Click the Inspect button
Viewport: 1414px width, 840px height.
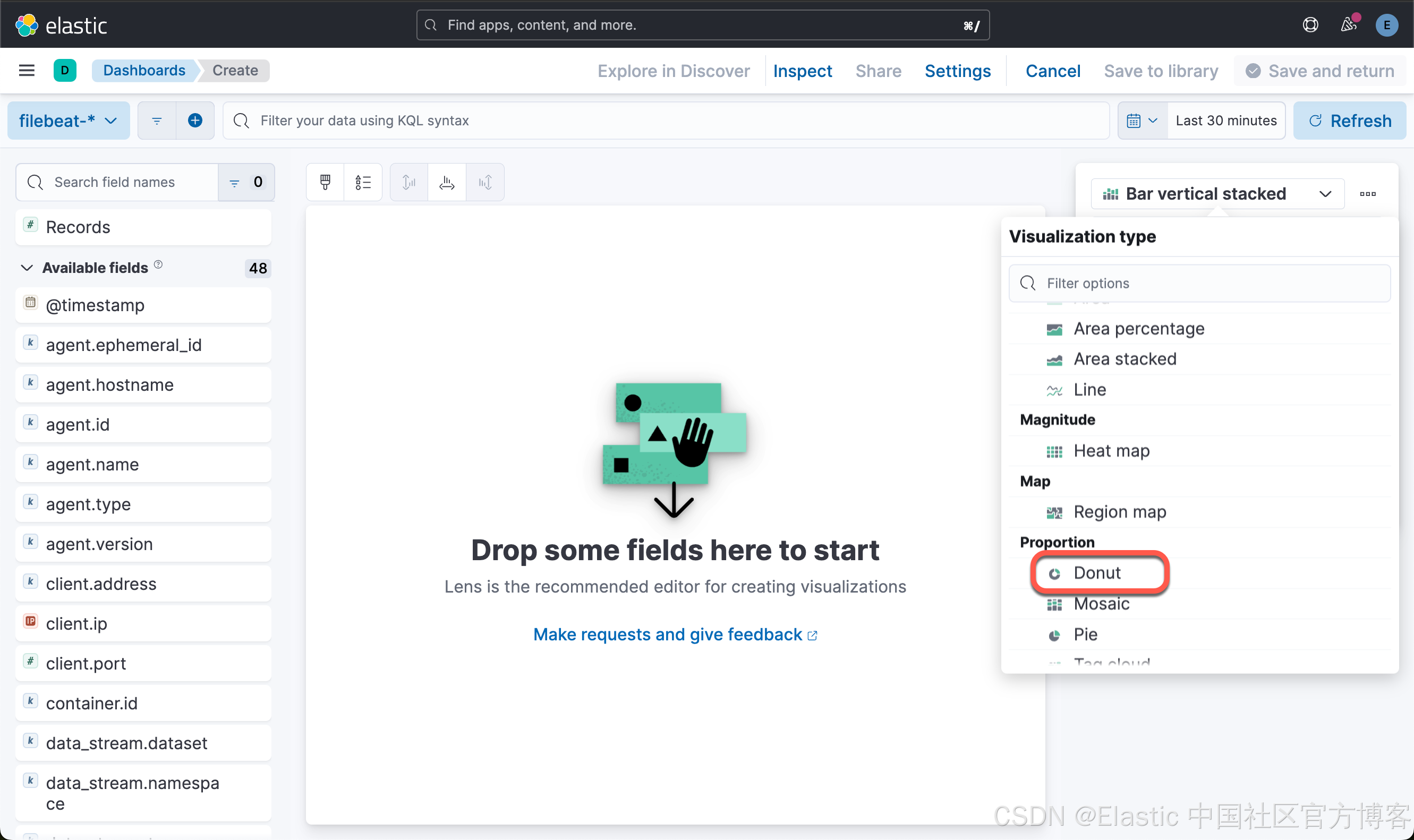click(802, 71)
